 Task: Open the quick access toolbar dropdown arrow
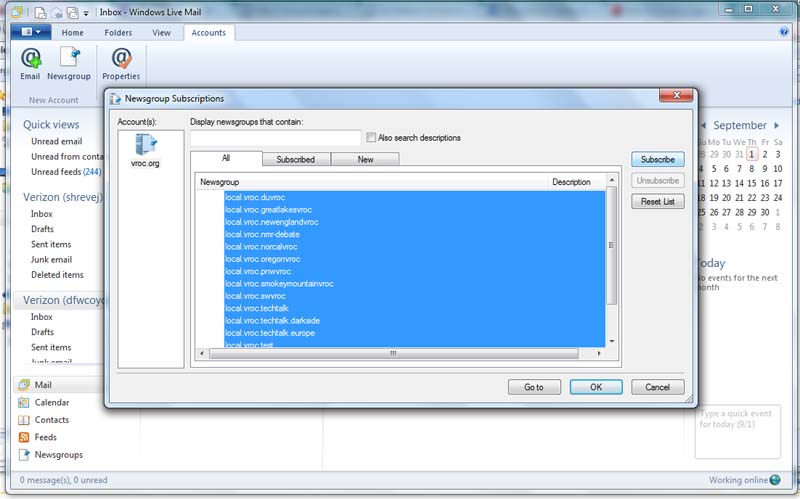(x=86, y=13)
